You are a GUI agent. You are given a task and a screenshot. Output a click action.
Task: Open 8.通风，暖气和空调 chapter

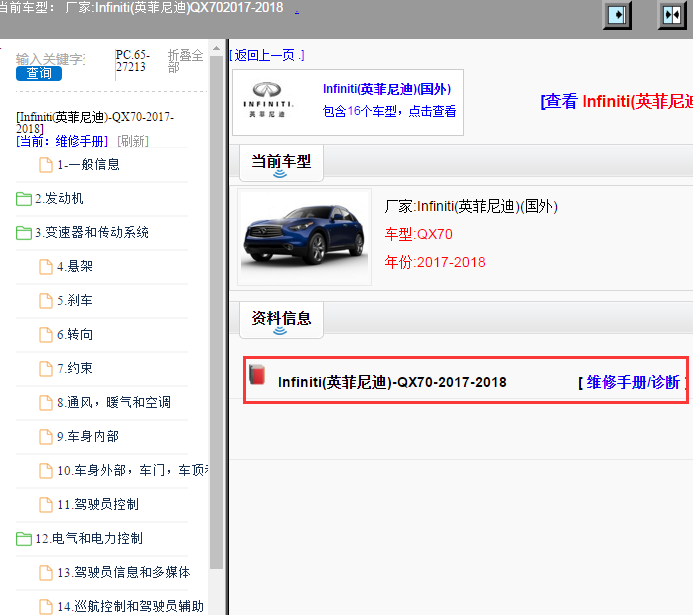point(114,402)
